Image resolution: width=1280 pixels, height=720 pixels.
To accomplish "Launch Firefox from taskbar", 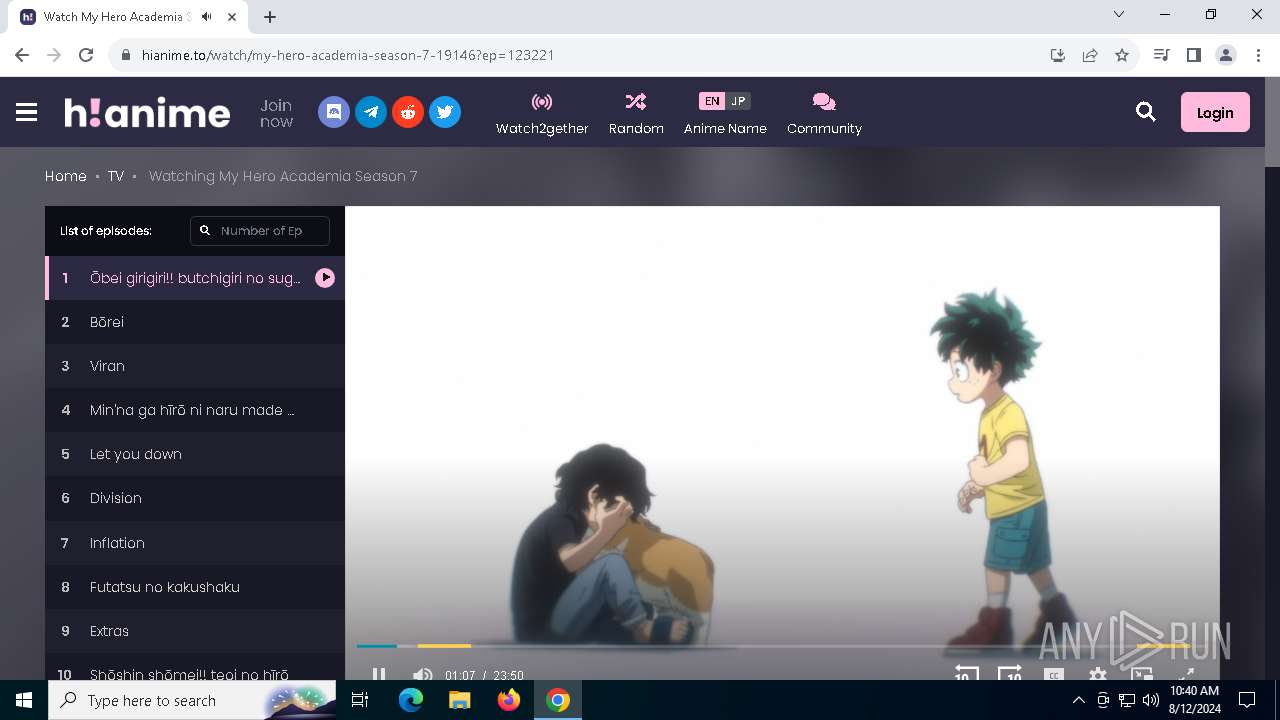I will [509, 700].
